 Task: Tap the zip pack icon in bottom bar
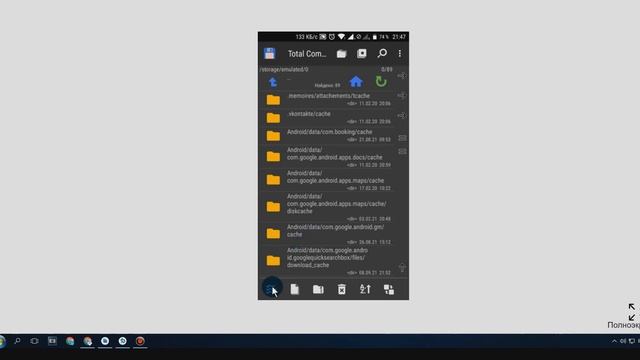(x=318, y=289)
